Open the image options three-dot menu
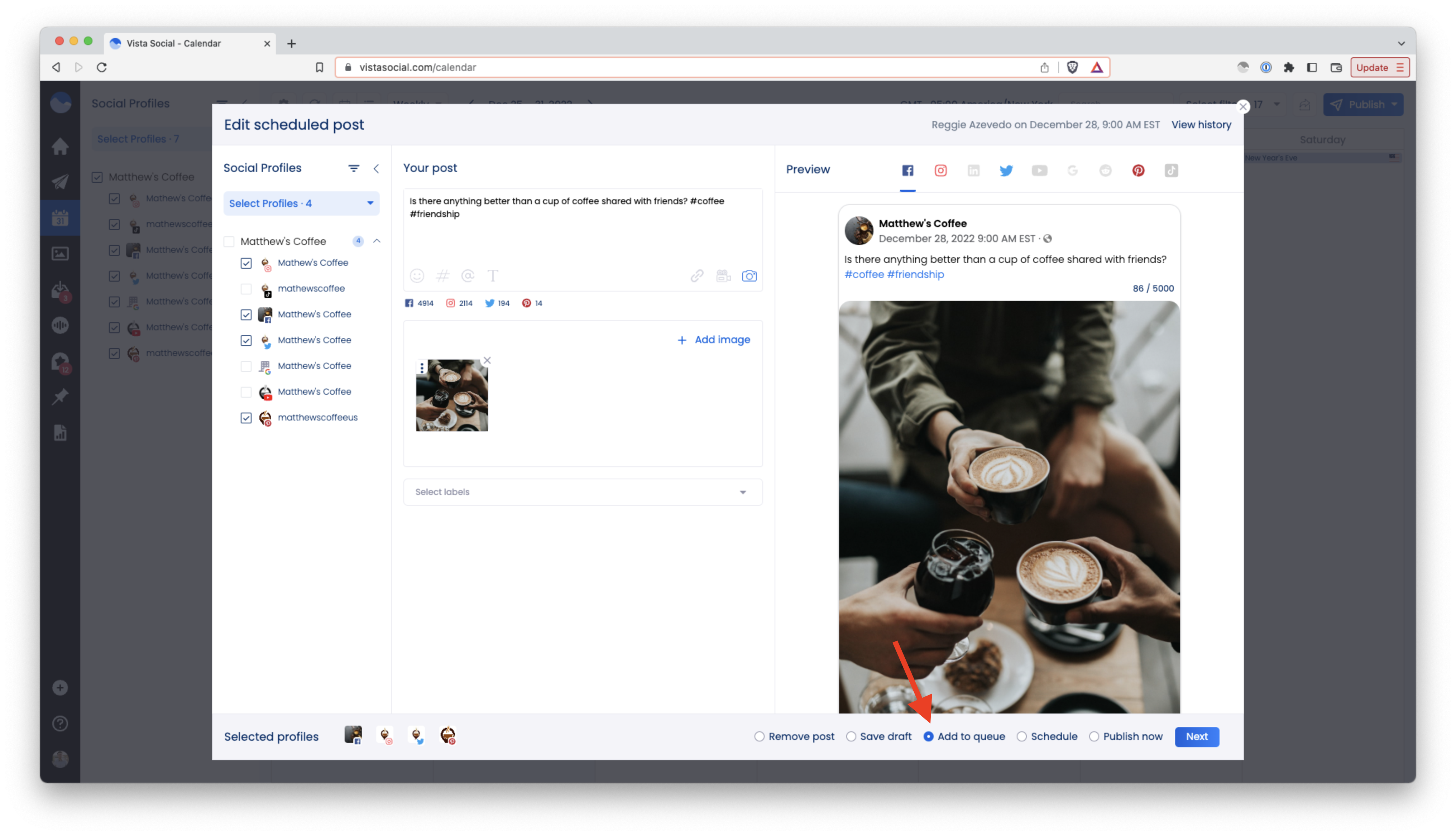The image size is (1456, 836). [422, 367]
